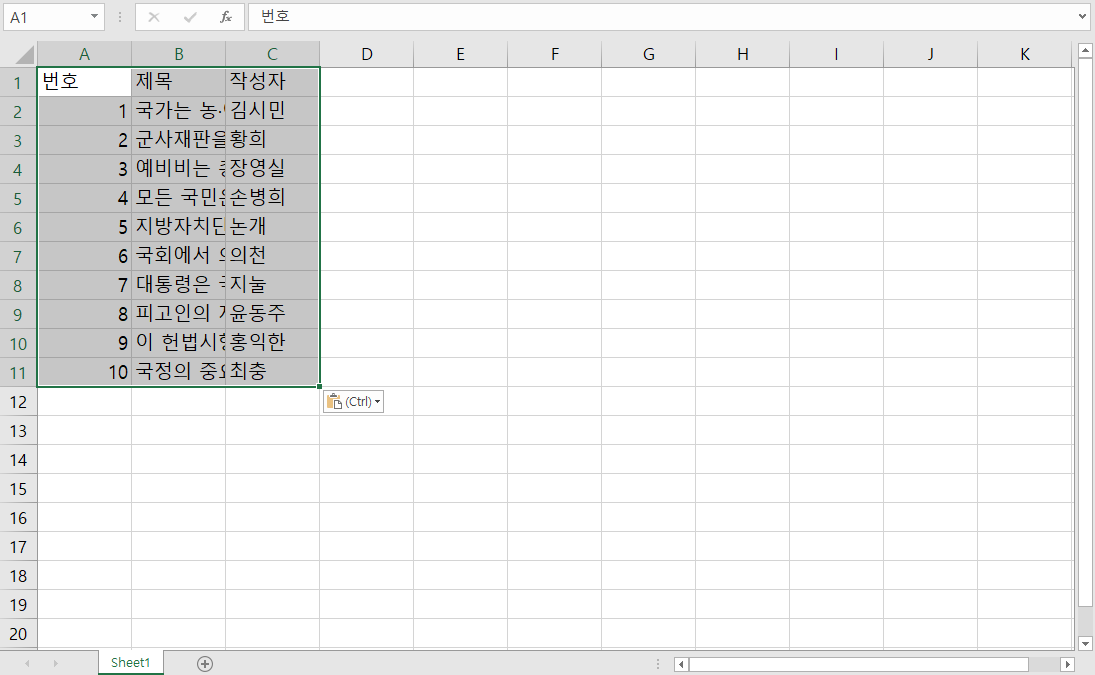
Task: Click horizontal scrollbar left arrow
Action: point(682,664)
